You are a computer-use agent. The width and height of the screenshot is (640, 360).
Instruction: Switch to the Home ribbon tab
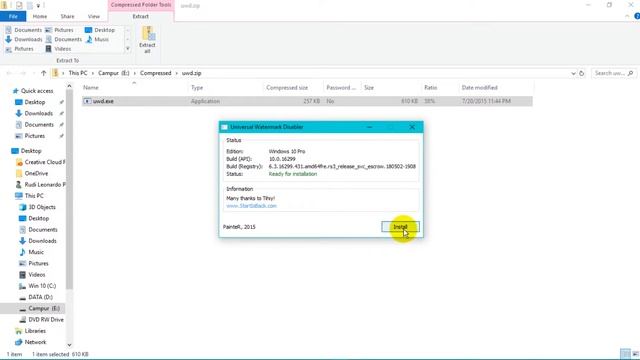(x=40, y=16)
